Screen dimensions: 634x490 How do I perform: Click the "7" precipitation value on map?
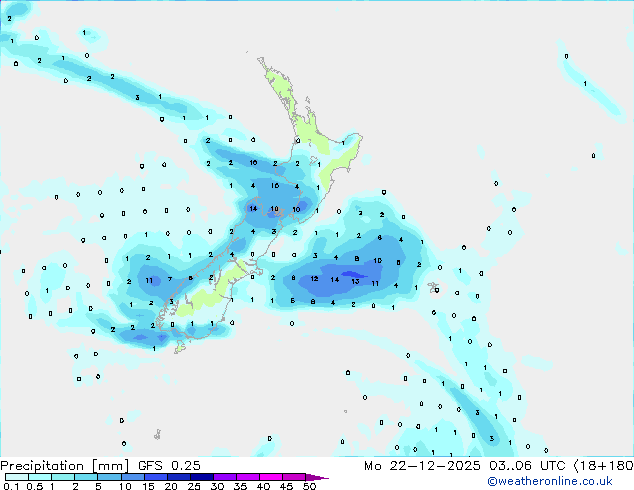(170, 279)
